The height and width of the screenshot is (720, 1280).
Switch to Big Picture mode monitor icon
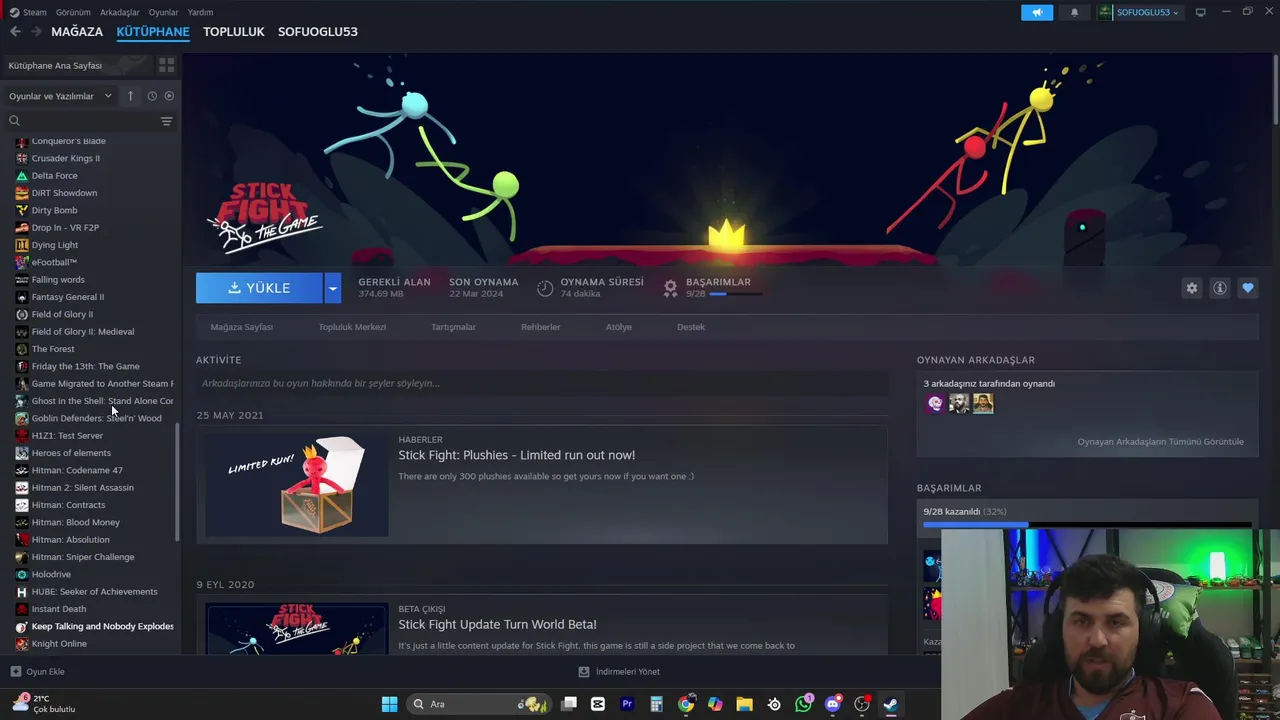pyautogui.click(x=1200, y=12)
